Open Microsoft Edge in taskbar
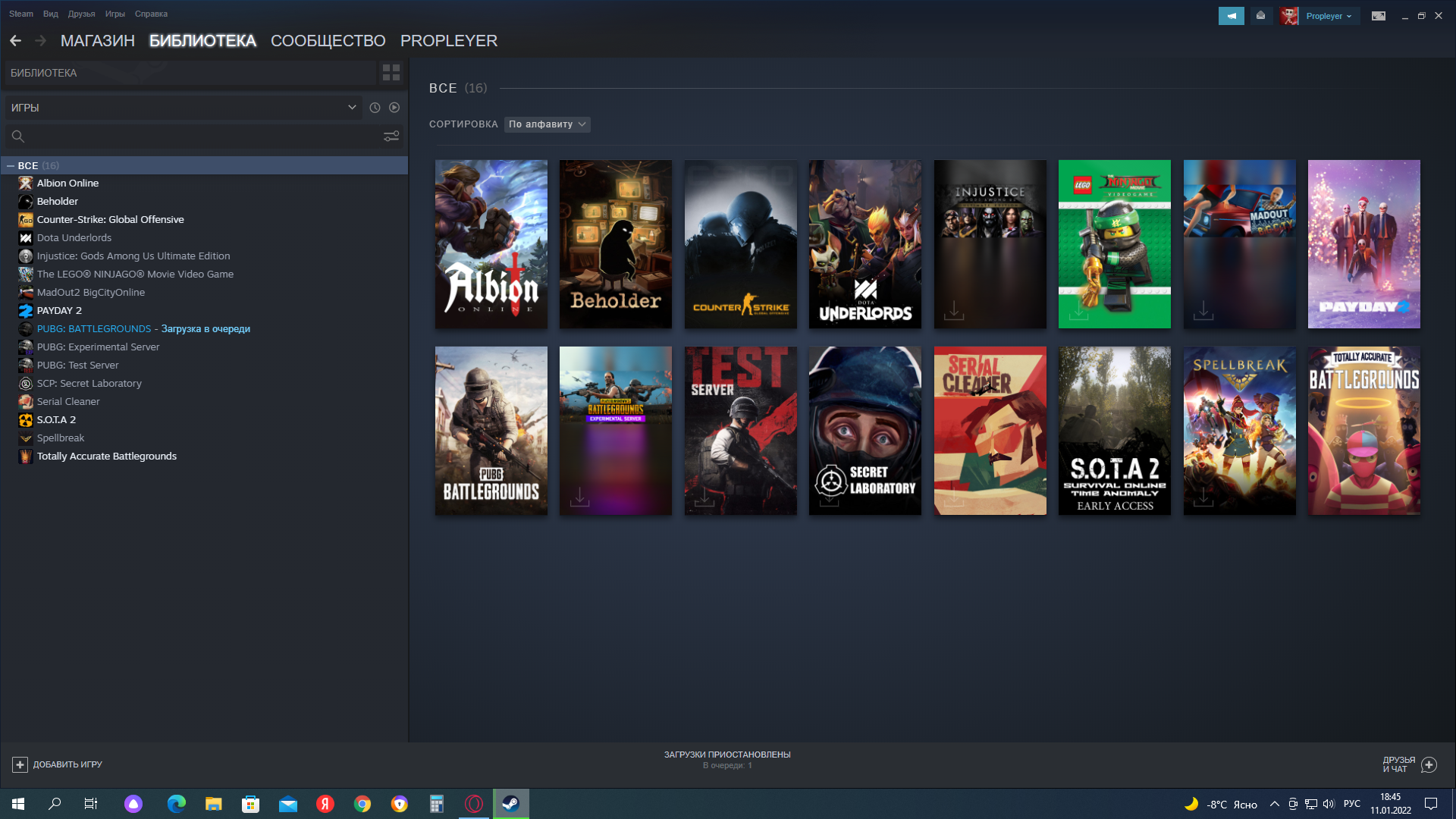Screen dimensions: 1456x819 pos(177,804)
